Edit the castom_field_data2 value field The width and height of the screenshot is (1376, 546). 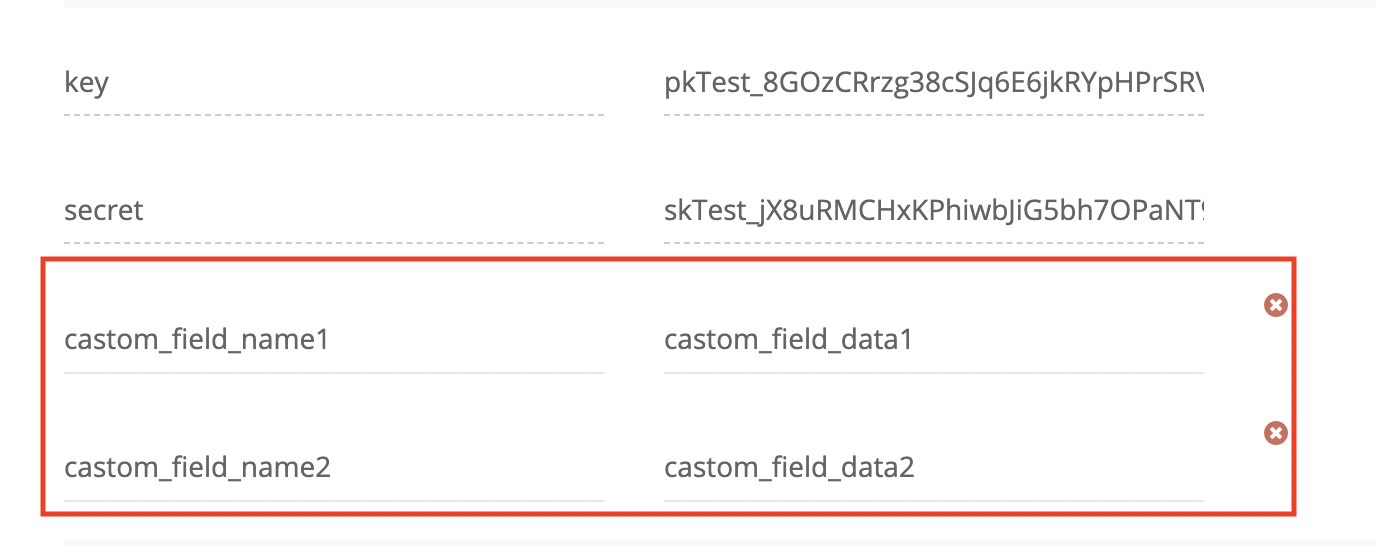pyautogui.click(x=934, y=468)
